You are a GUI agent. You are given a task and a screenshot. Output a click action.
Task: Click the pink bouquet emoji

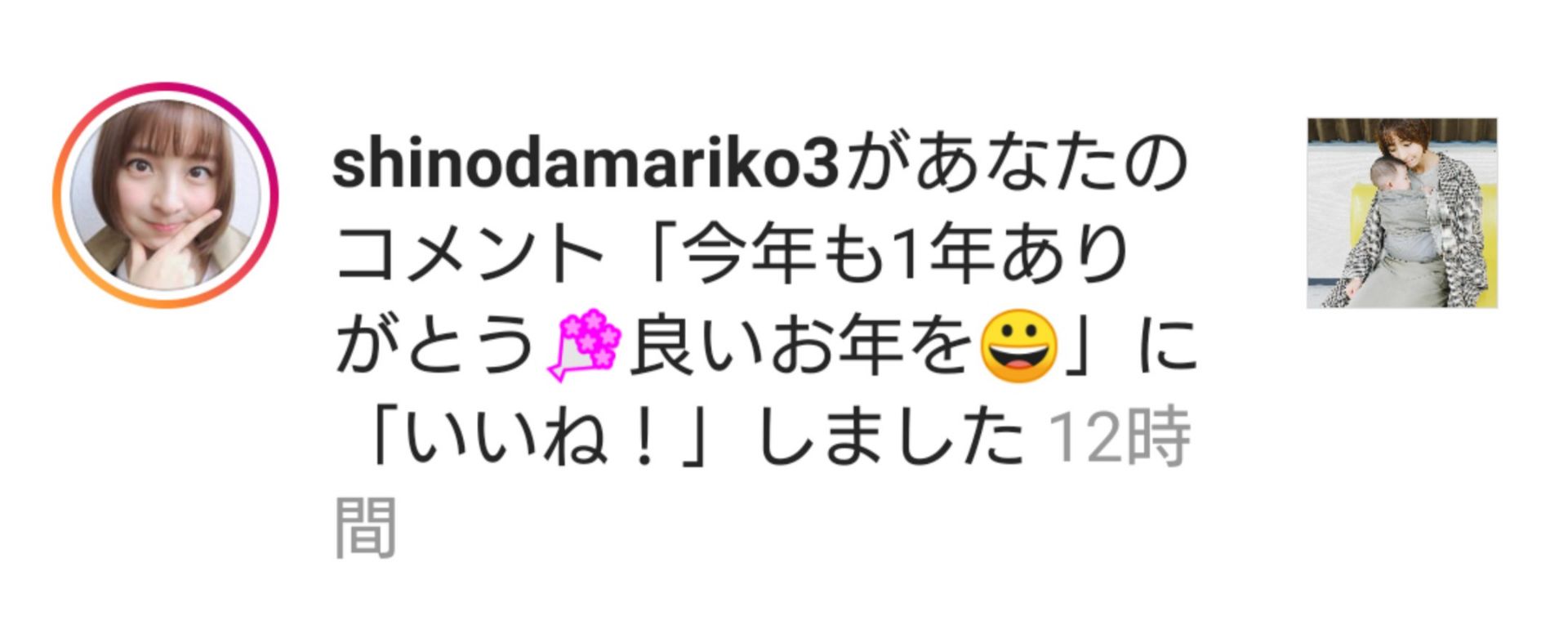click(585, 345)
